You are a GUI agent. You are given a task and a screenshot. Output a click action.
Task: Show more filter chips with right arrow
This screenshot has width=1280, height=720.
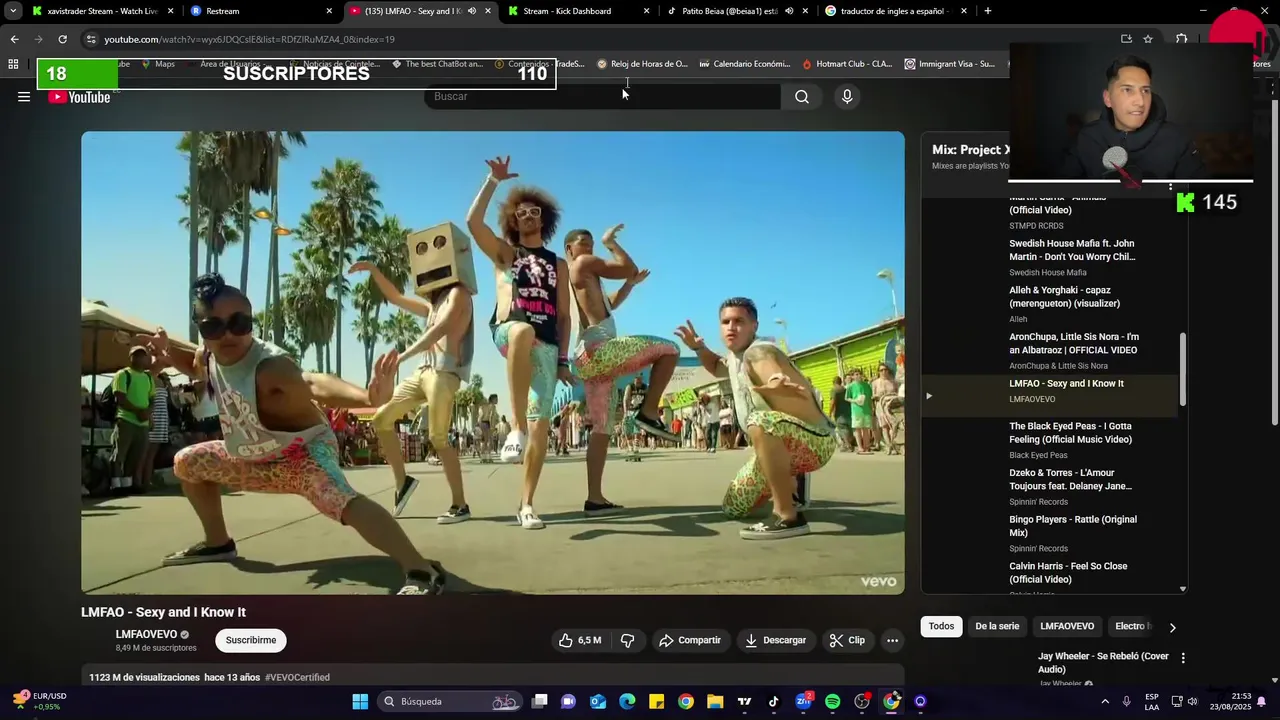click(x=1172, y=627)
